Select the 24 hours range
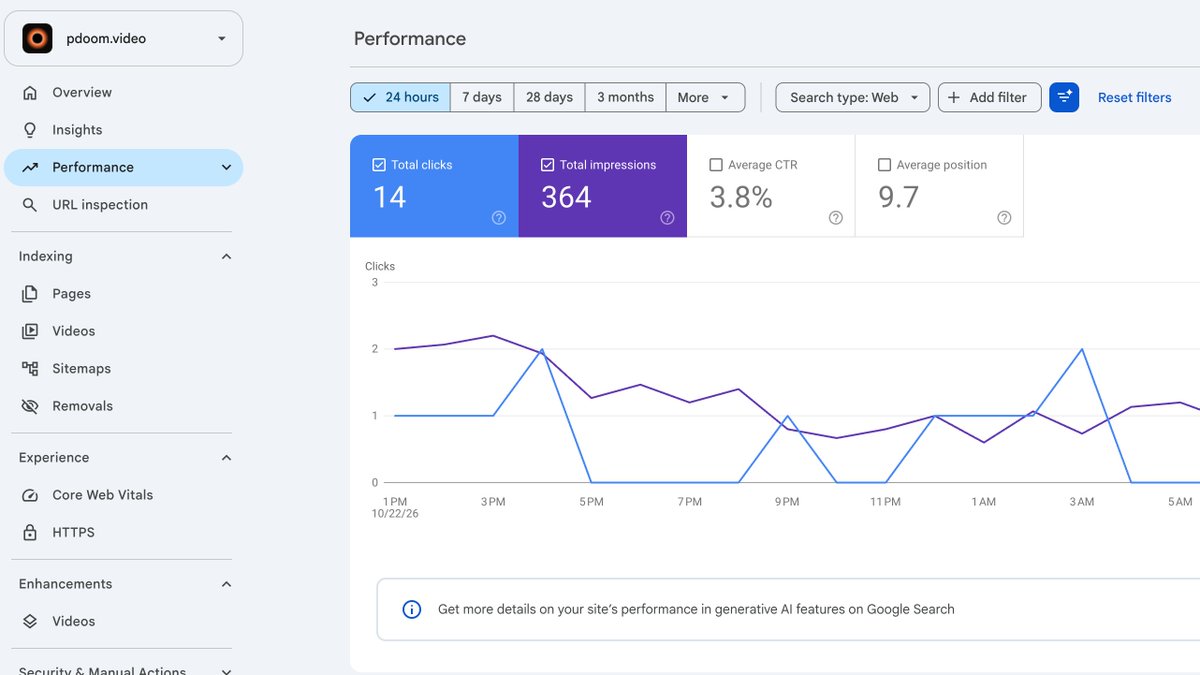The image size is (1200, 675). coord(400,97)
